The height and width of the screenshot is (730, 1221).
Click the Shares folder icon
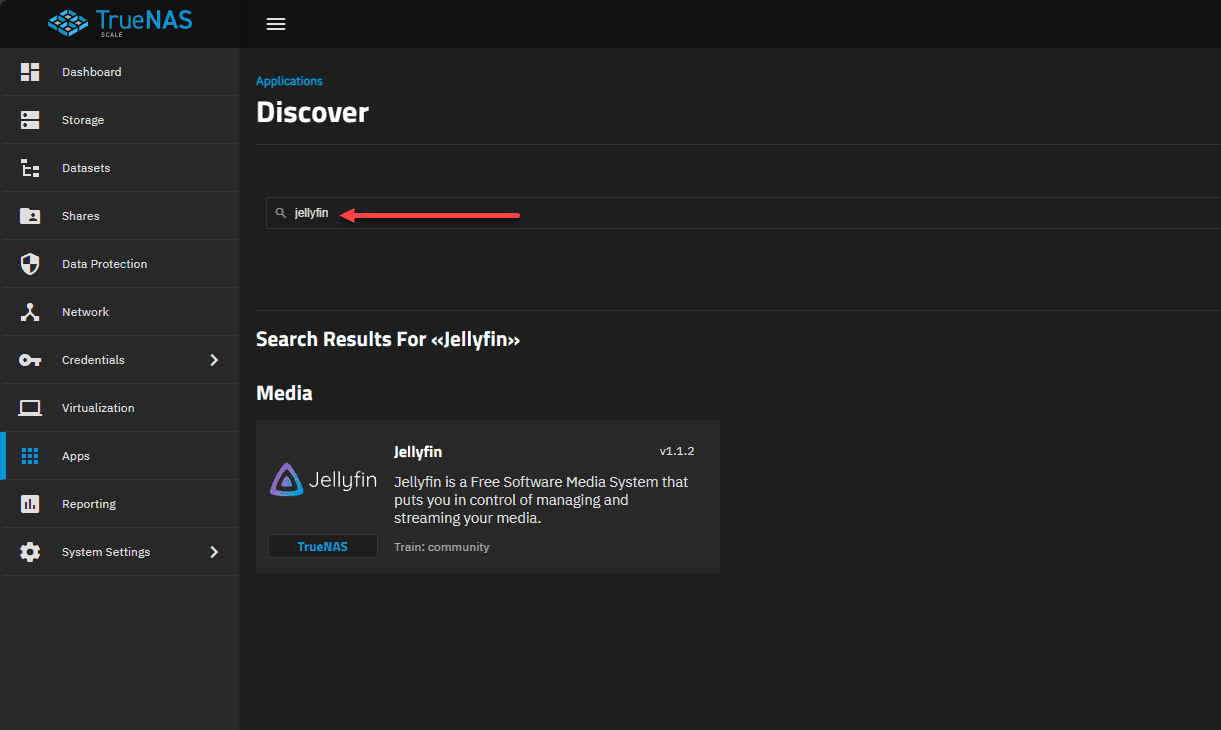30,216
